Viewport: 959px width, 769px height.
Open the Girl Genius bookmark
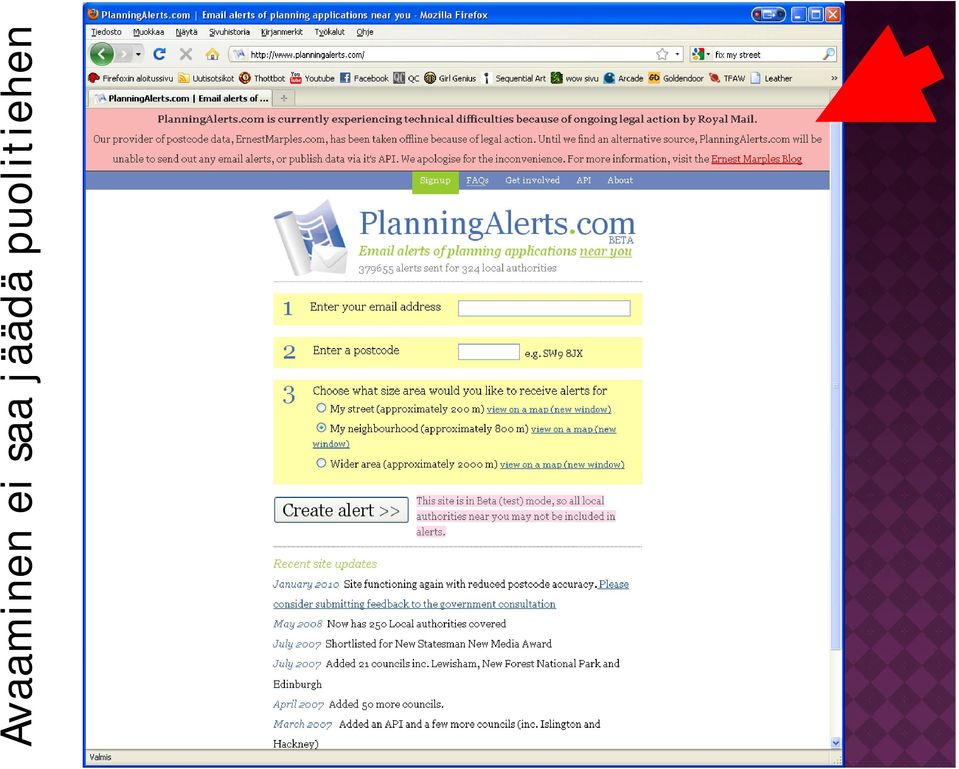(450, 78)
